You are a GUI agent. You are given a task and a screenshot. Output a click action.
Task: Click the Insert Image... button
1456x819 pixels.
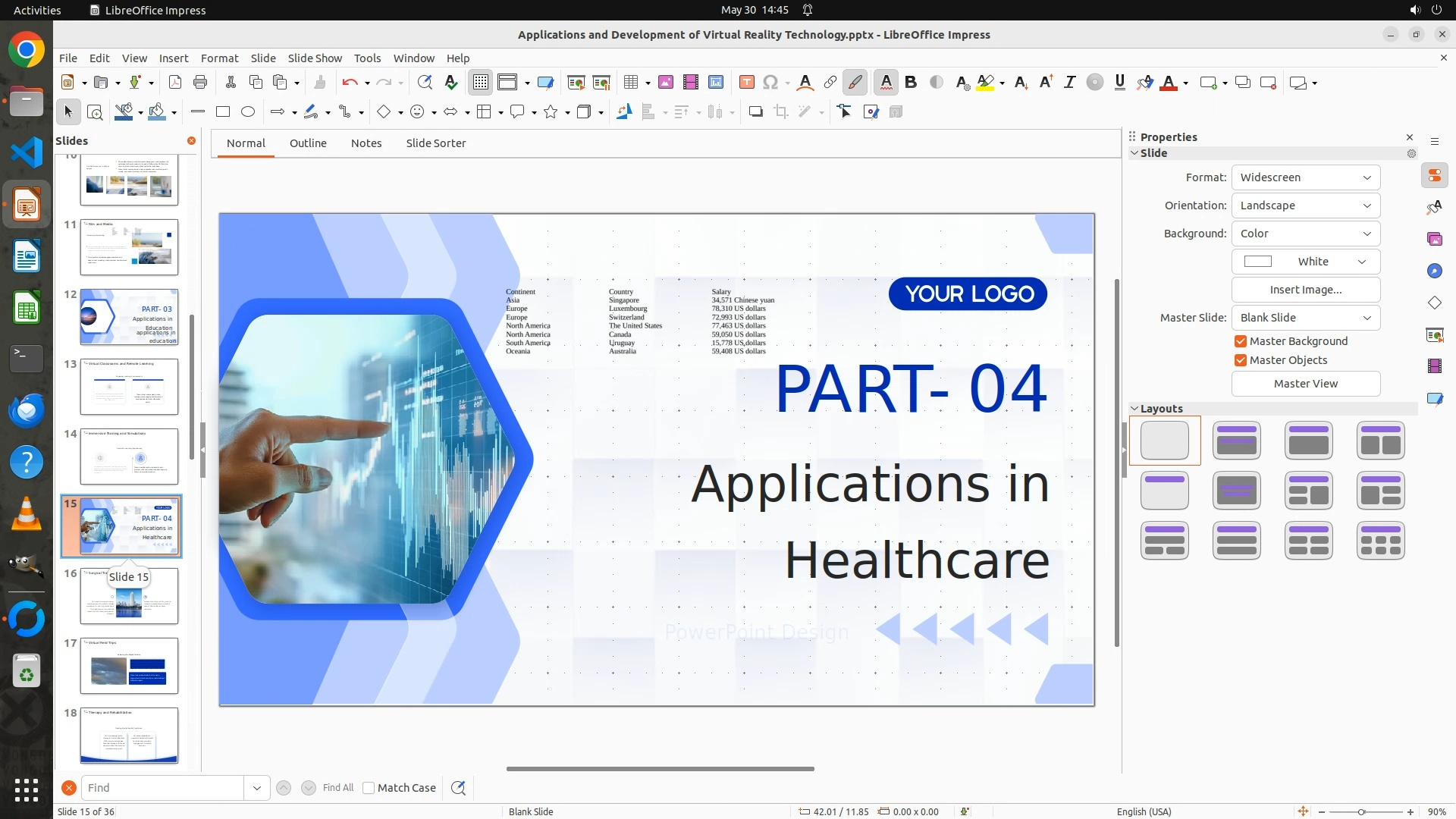(1305, 290)
